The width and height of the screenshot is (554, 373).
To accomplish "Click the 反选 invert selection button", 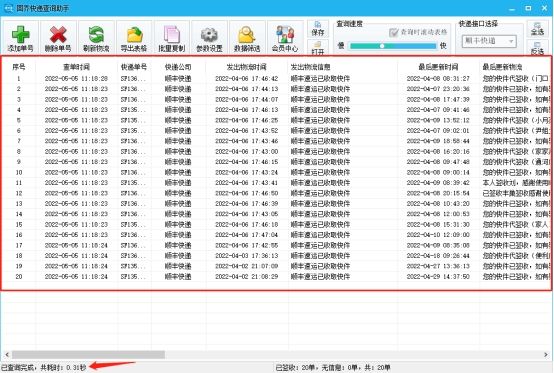I will (x=537, y=48).
